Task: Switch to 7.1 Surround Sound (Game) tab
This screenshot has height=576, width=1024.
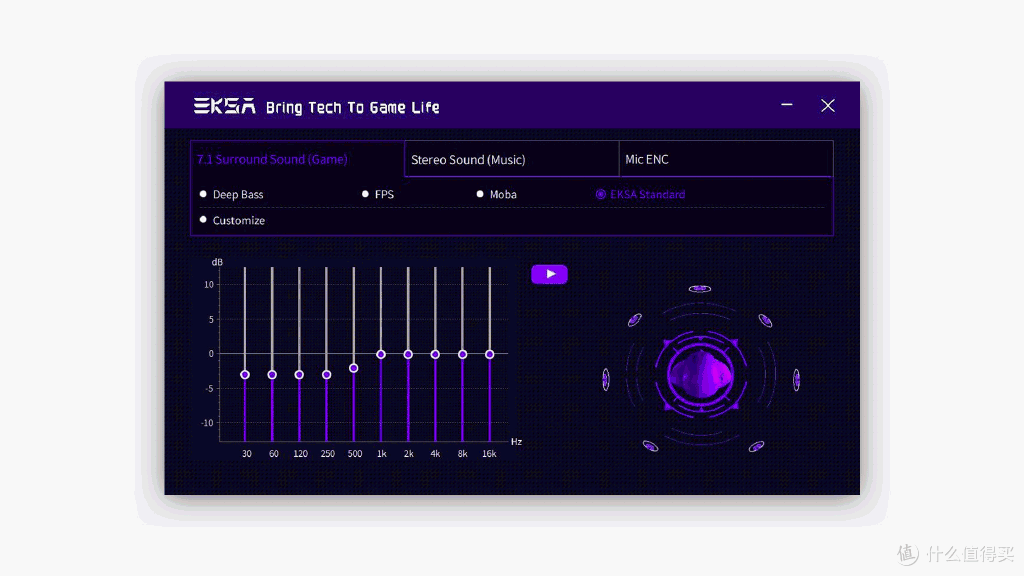Action: (297, 159)
